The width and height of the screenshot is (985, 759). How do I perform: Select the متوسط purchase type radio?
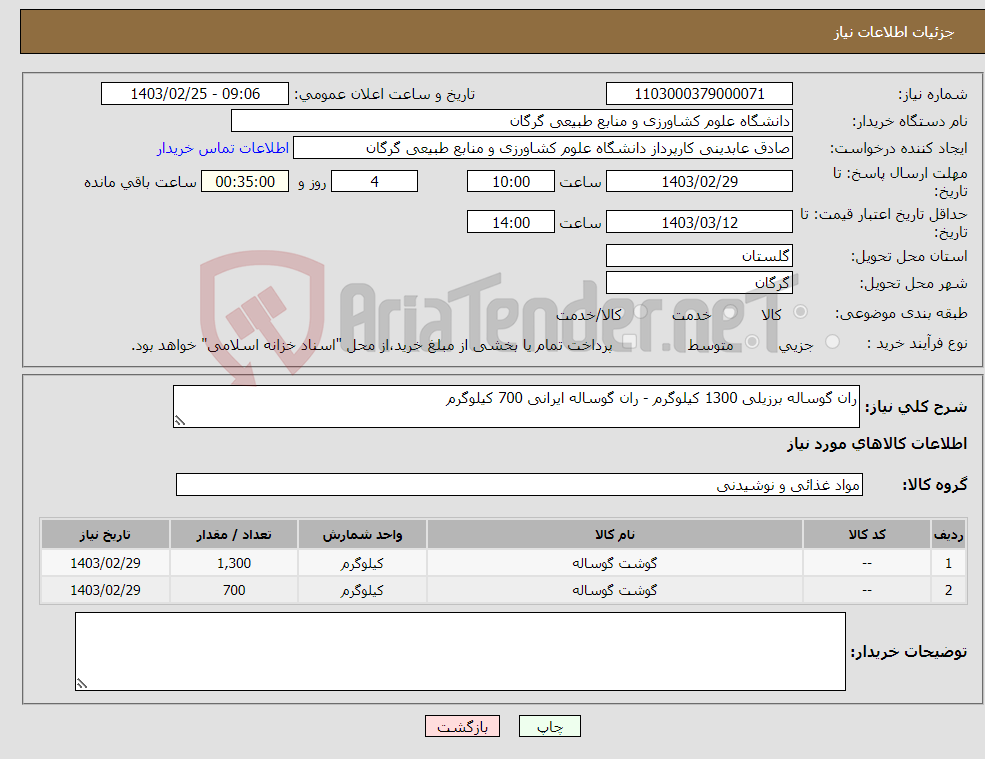coord(752,342)
